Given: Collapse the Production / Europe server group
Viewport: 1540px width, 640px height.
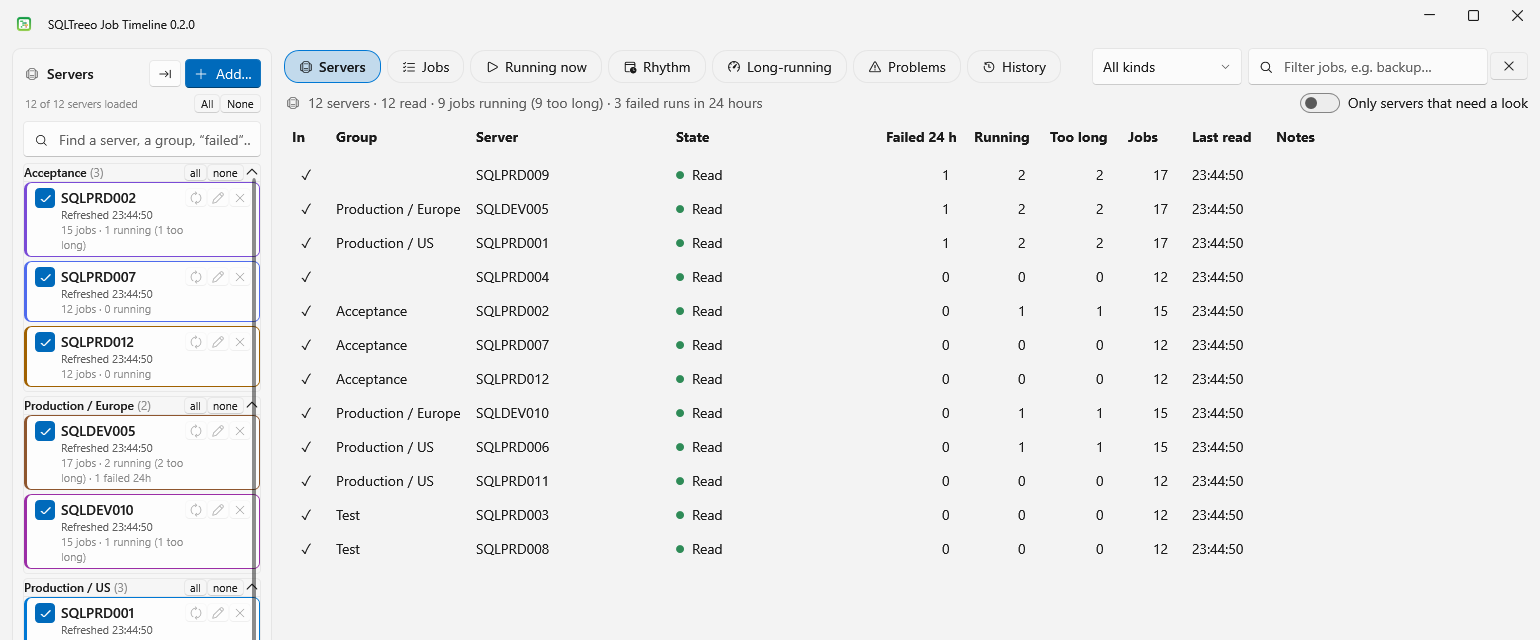Looking at the screenshot, I should pyautogui.click(x=252, y=406).
